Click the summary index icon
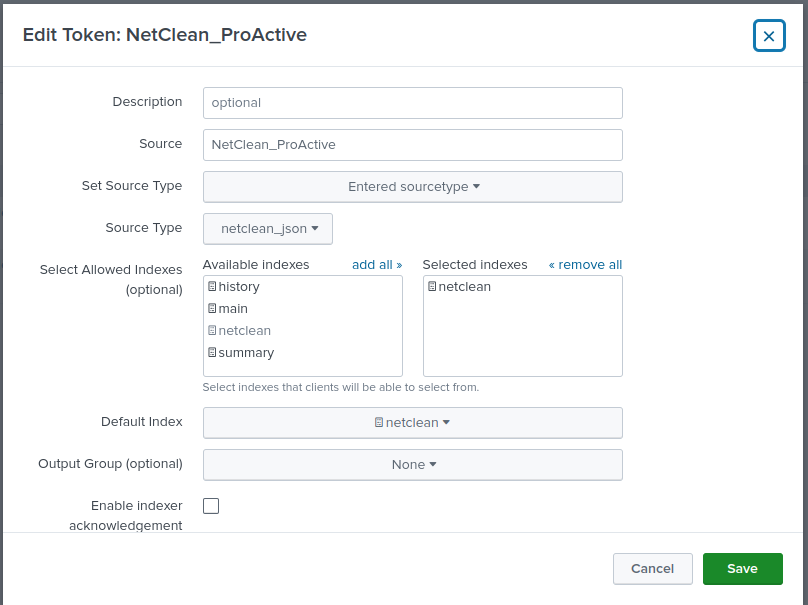This screenshot has width=808, height=605. 212,352
